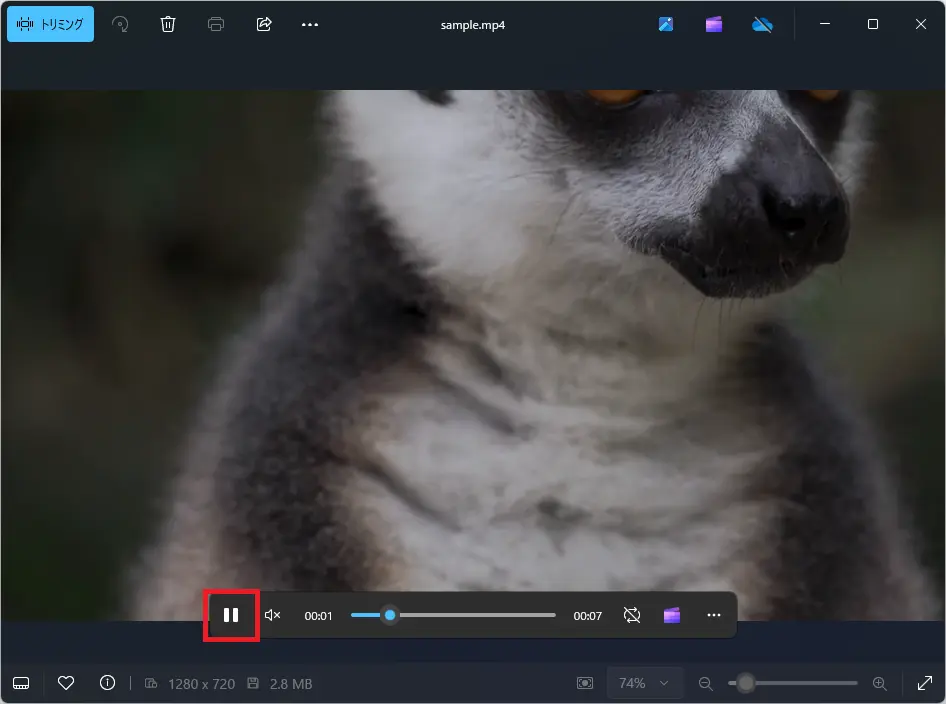Screen dimensions: 946x704
Task: Open the share icon in top toolbar
Action: click(264, 24)
